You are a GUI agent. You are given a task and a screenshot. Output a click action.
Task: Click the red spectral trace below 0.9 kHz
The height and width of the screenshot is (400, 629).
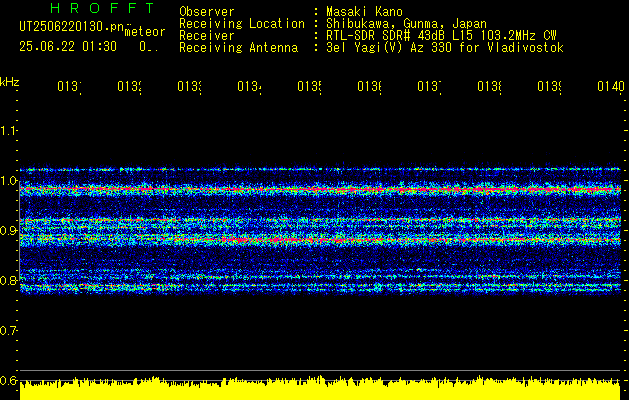pyautogui.click(x=320, y=240)
